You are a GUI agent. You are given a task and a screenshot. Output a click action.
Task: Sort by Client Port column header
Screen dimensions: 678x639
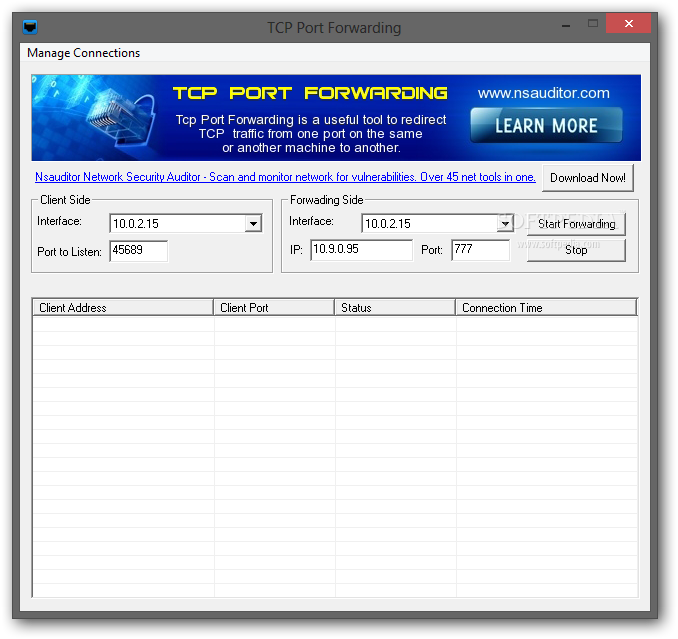click(x=274, y=307)
